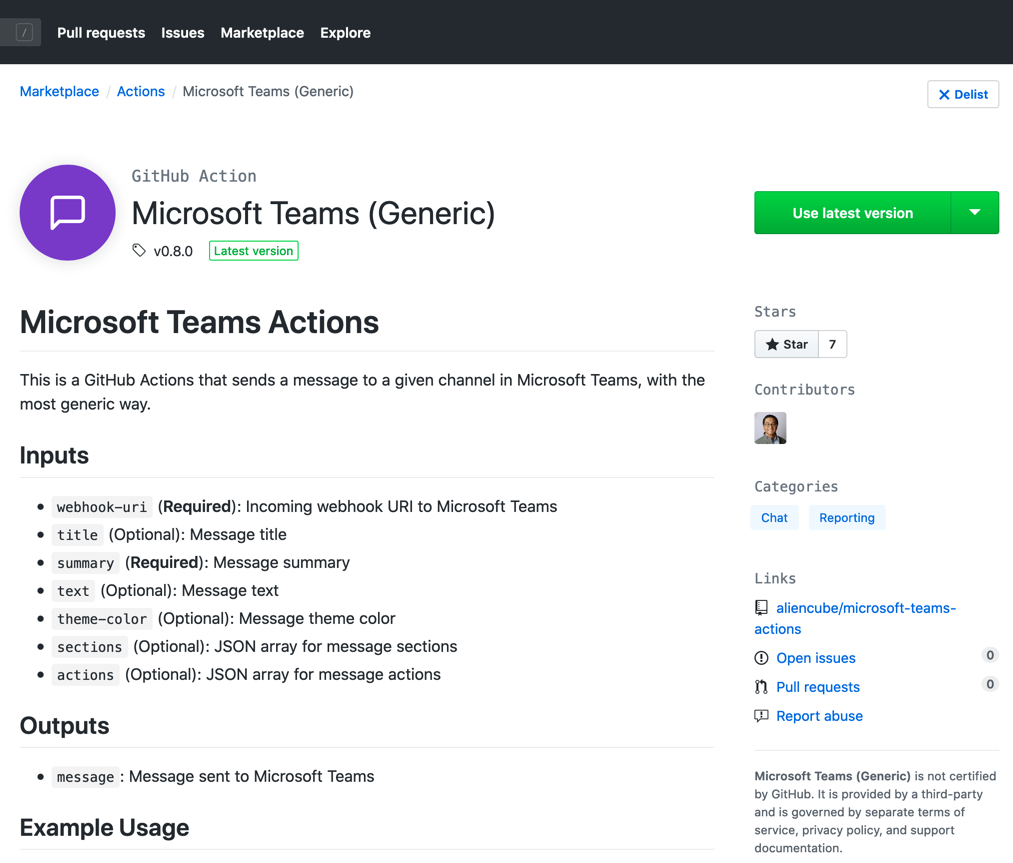Open aliencube/microsoft-teams-actions repository link
This screenshot has height=863, width=1013.
pos(855,618)
